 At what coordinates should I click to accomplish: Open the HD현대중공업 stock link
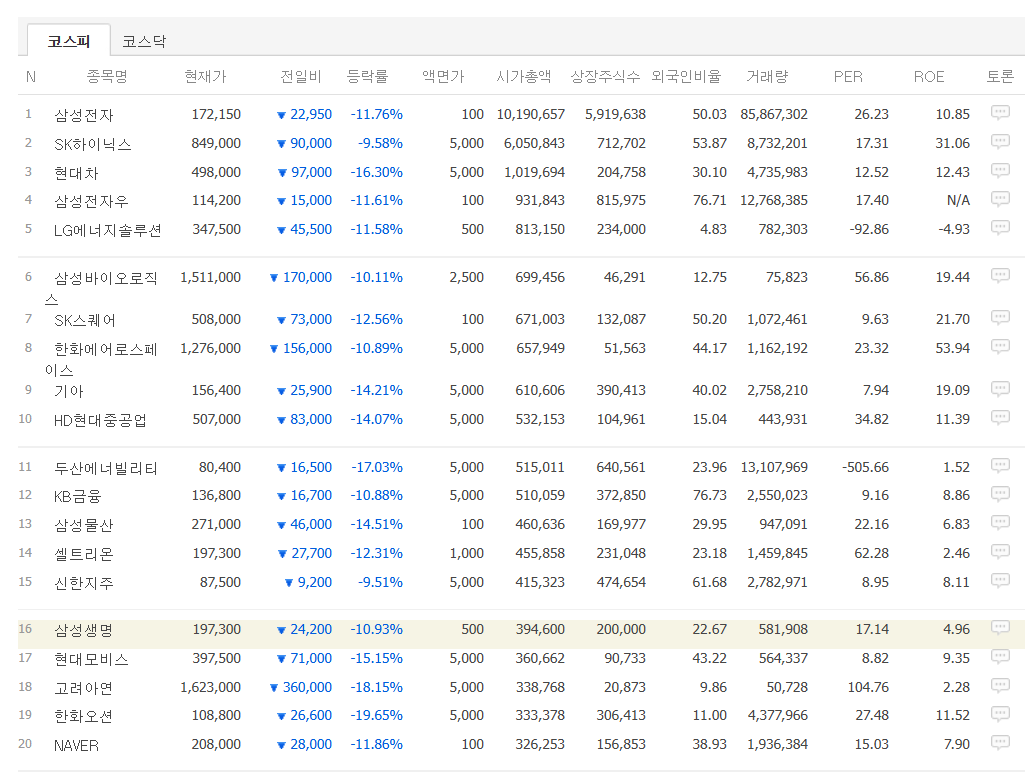[100, 420]
